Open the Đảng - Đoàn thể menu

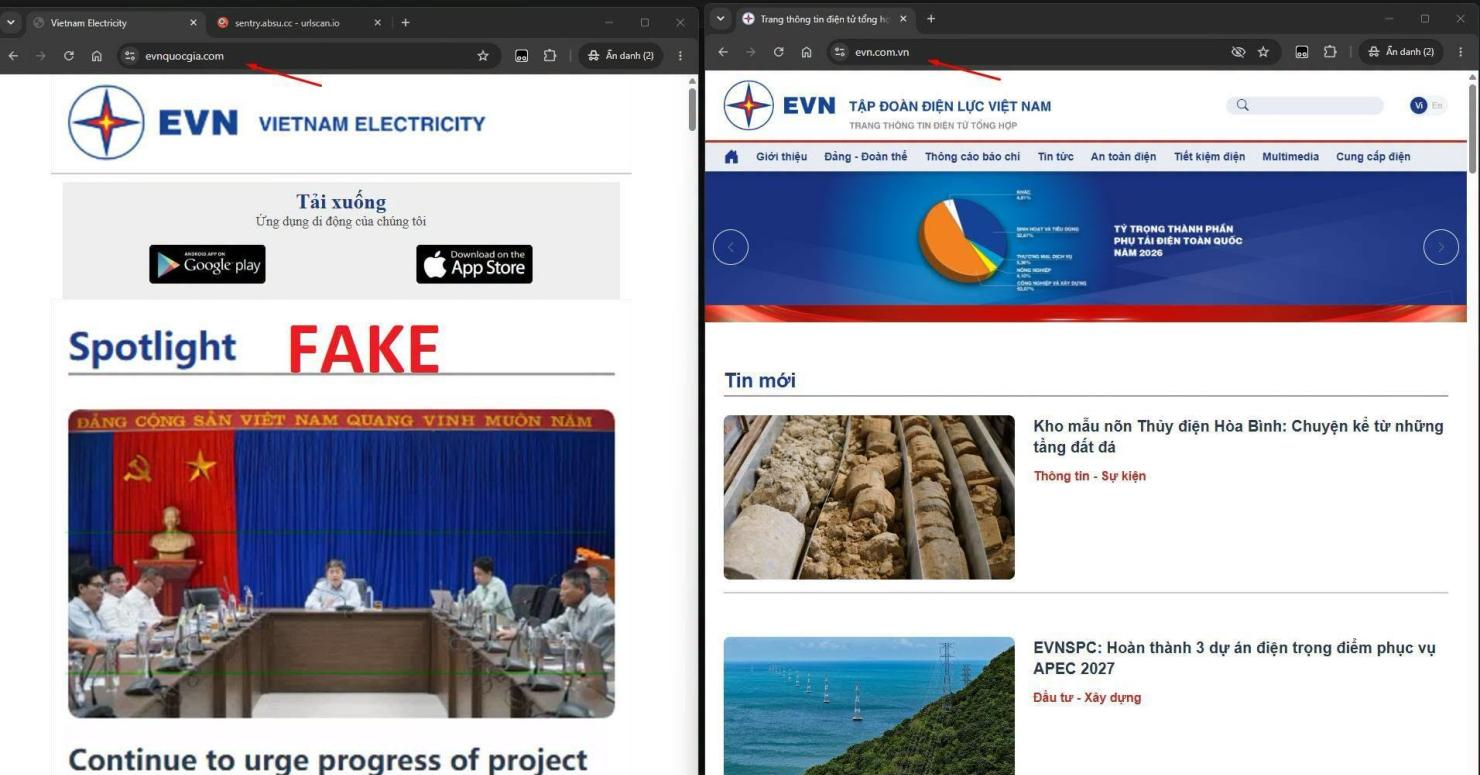point(866,157)
